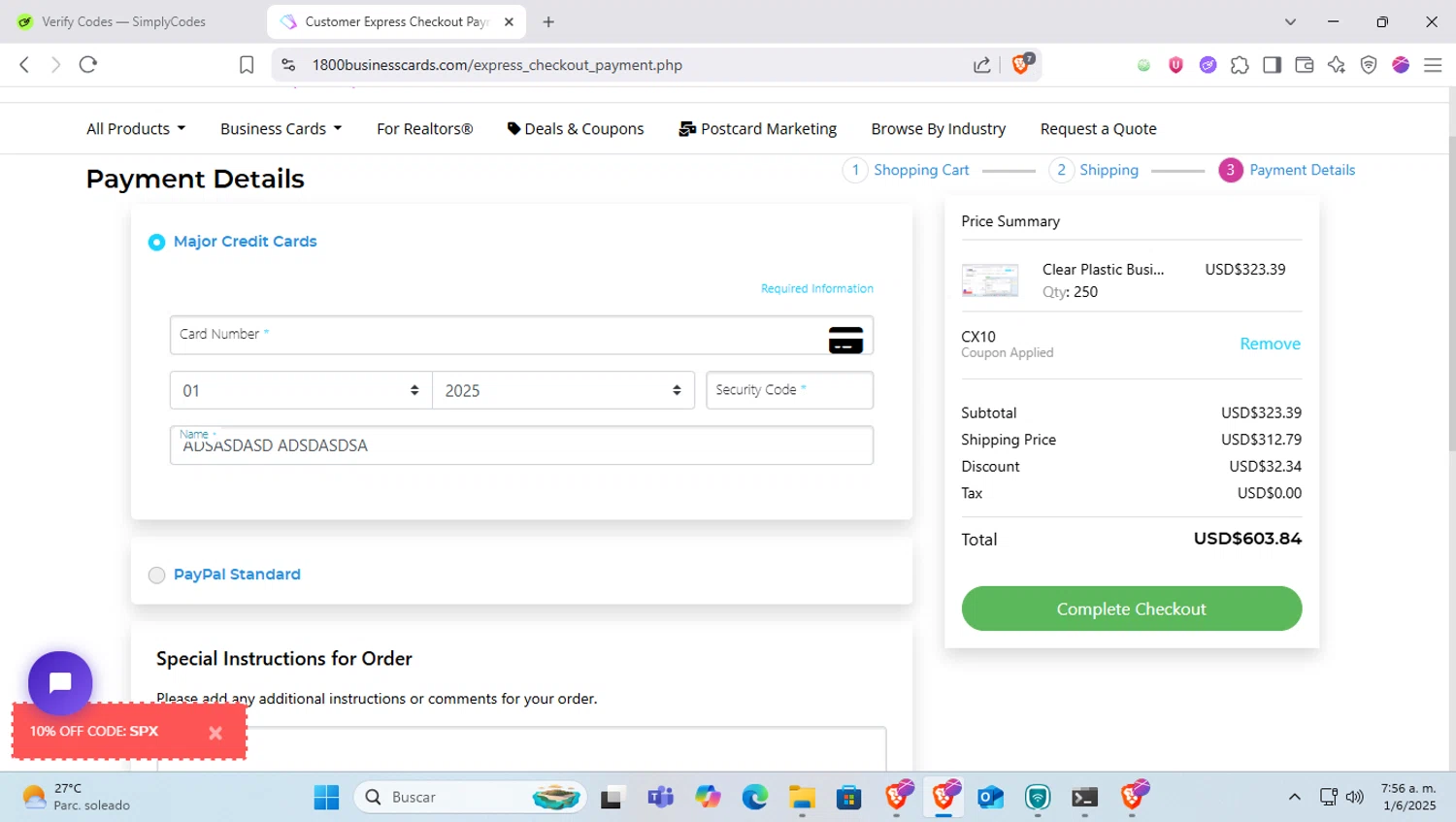The width and height of the screenshot is (1456, 822).
Task: Click the browser forward arrow
Action: [x=56, y=65]
